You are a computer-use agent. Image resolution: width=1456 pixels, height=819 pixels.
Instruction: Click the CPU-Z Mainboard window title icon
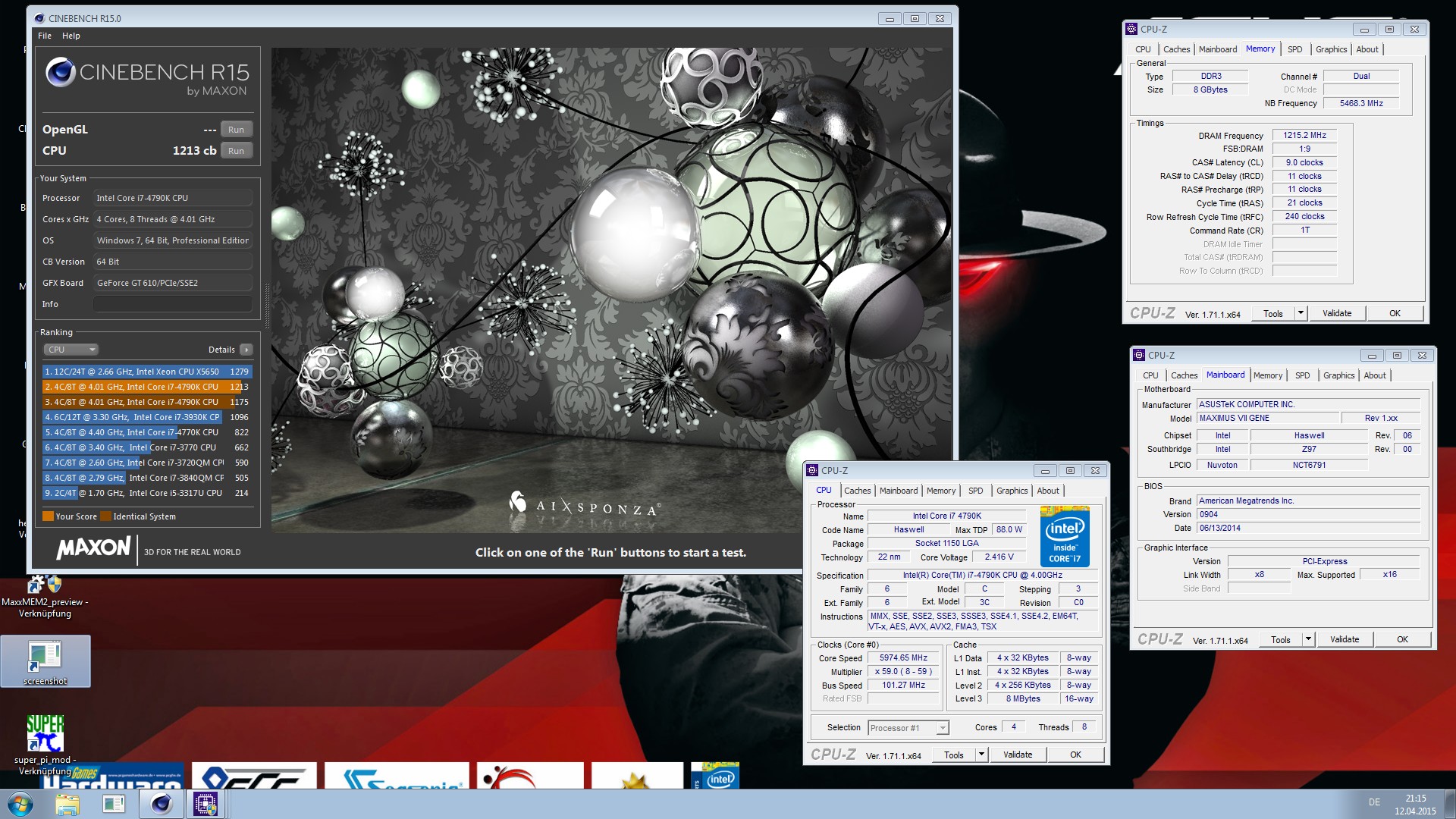[x=1139, y=355]
